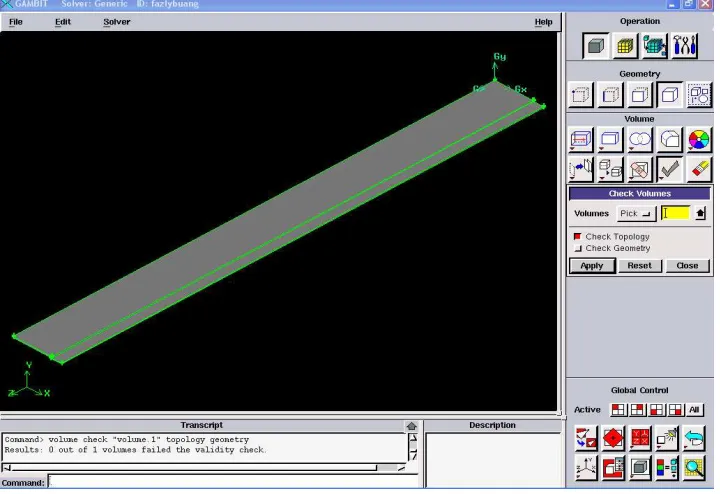Open the Mesh operation toolpad
This screenshot has width=720, height=494.
[x=625, y=46]
